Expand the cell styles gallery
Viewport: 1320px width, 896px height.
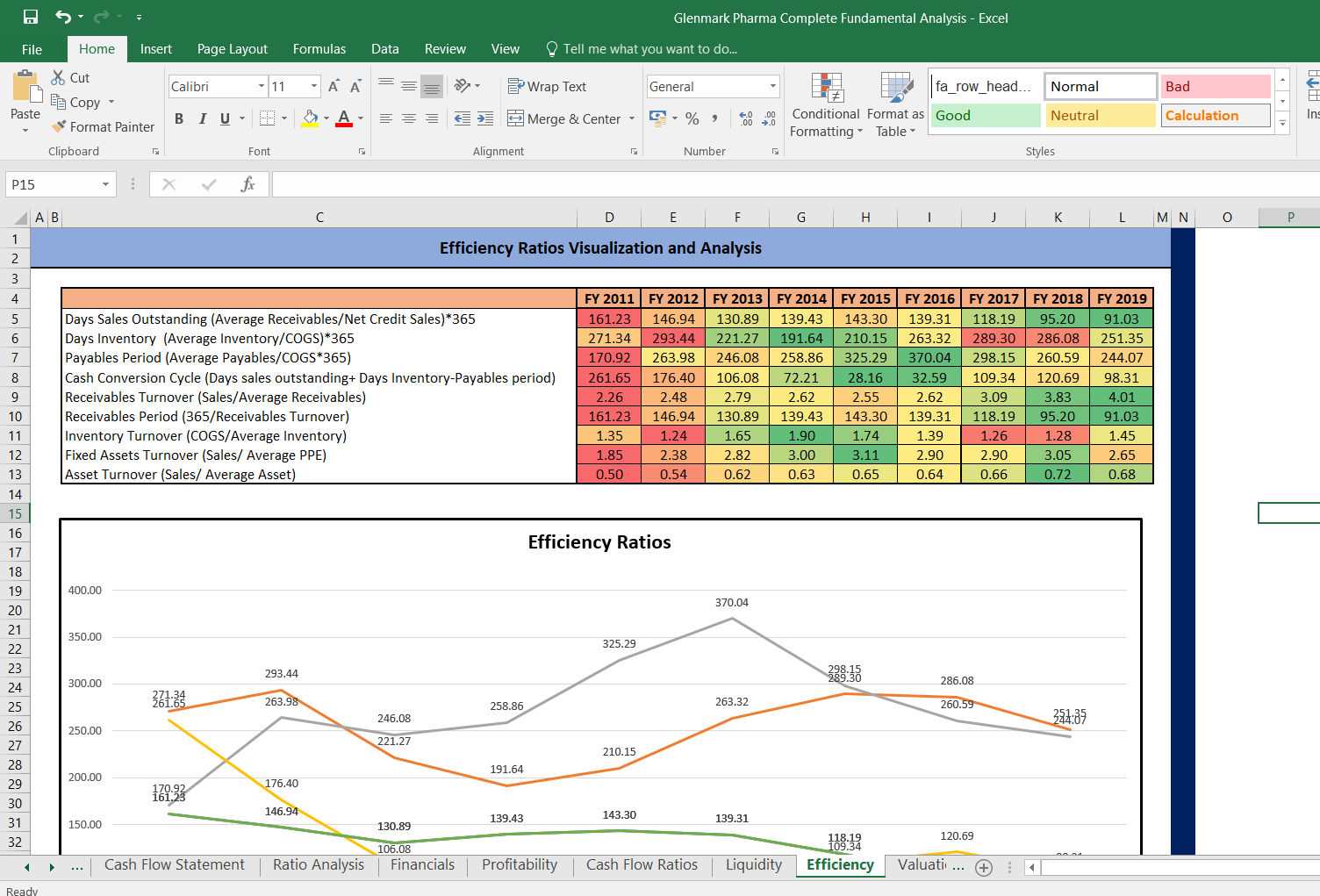pos(1282,124)
